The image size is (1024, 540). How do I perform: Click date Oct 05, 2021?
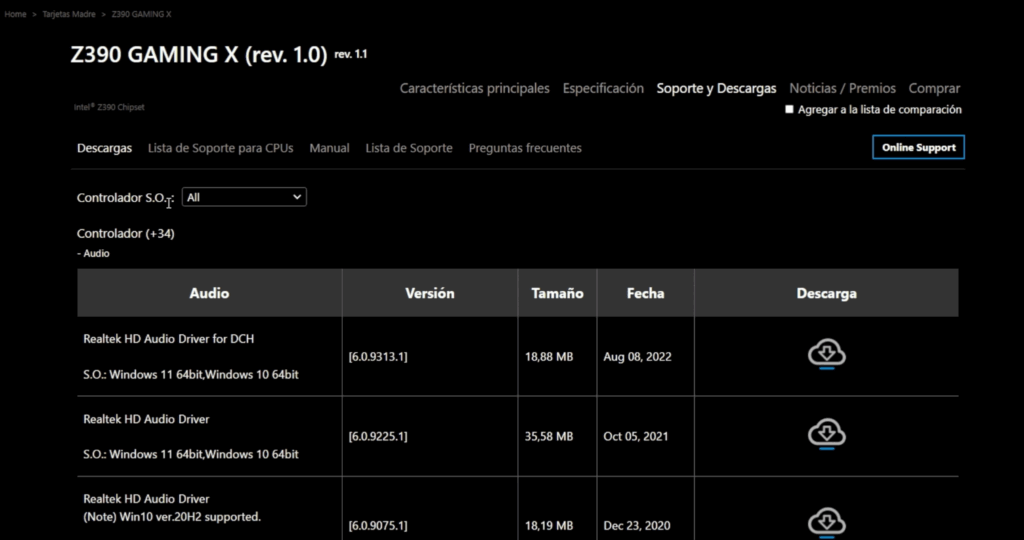pos(636,436)
